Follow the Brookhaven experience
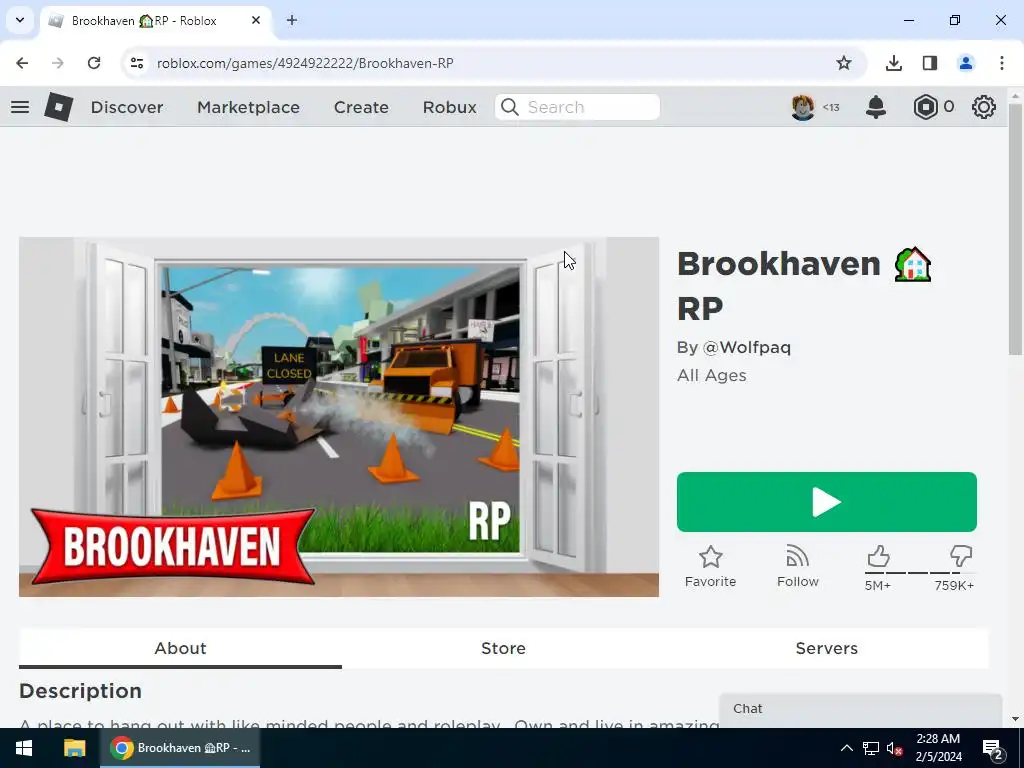The height and width of the screenshot is (768, 1024). click(797, 566)
